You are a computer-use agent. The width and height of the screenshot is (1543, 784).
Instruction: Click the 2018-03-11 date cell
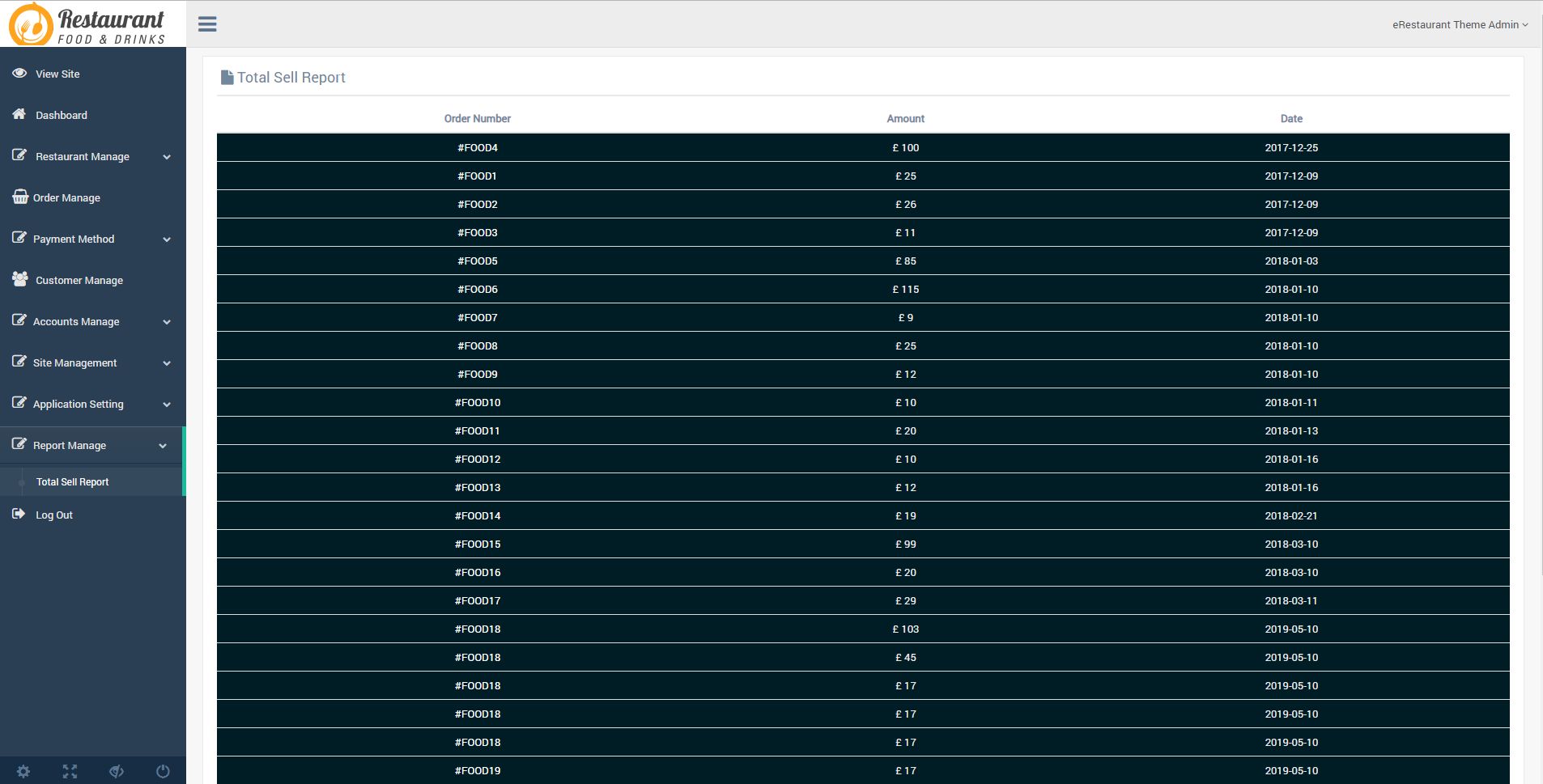pyautogui.click(x=1291, y=600)
